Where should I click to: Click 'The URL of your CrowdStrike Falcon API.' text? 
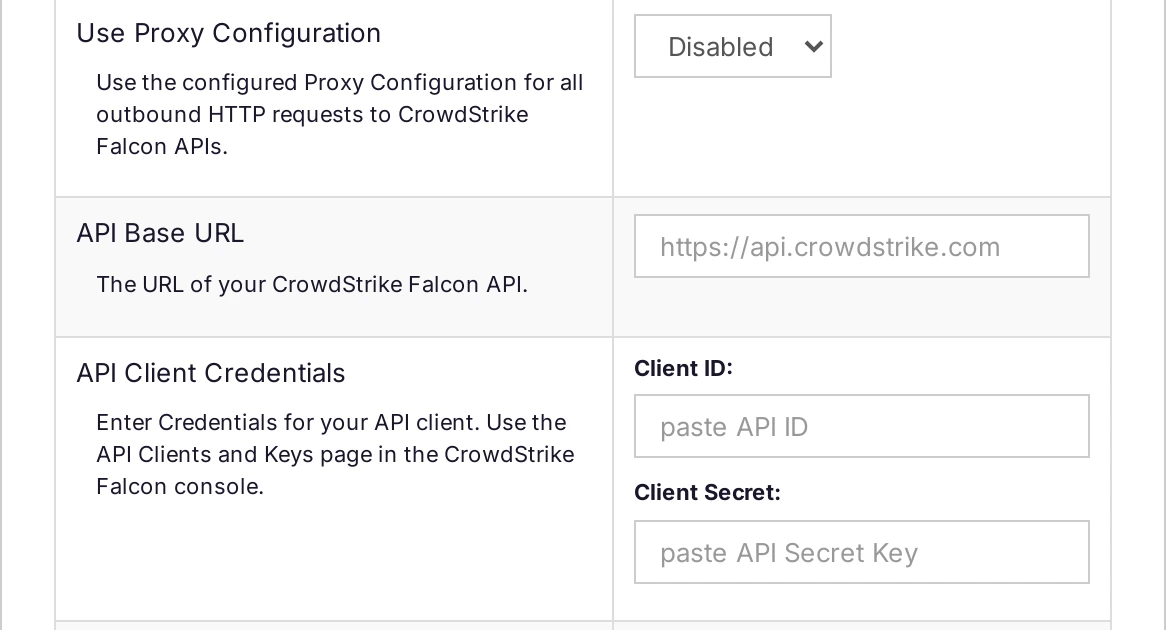(312, 285)
